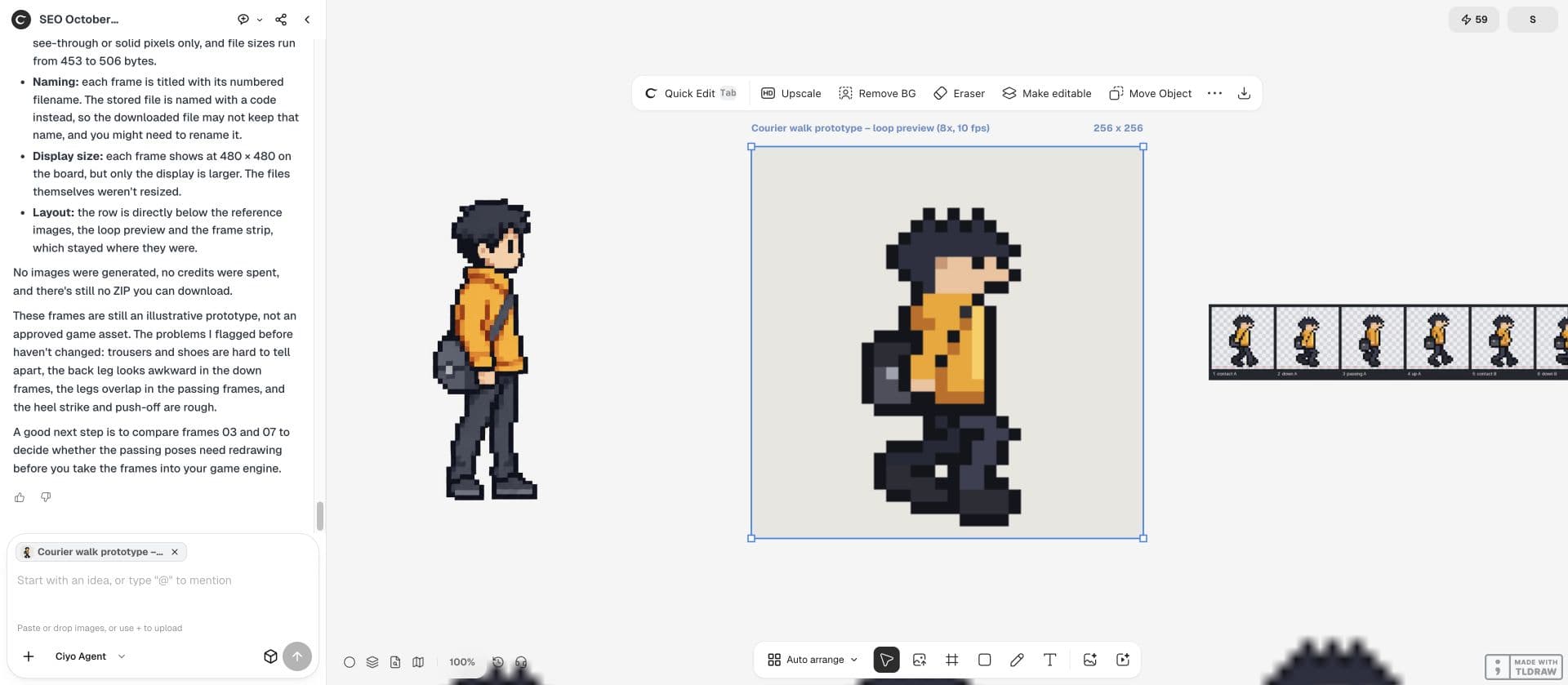
Task: Select the large courier reference image on canvas
Action: click(485, 349)
